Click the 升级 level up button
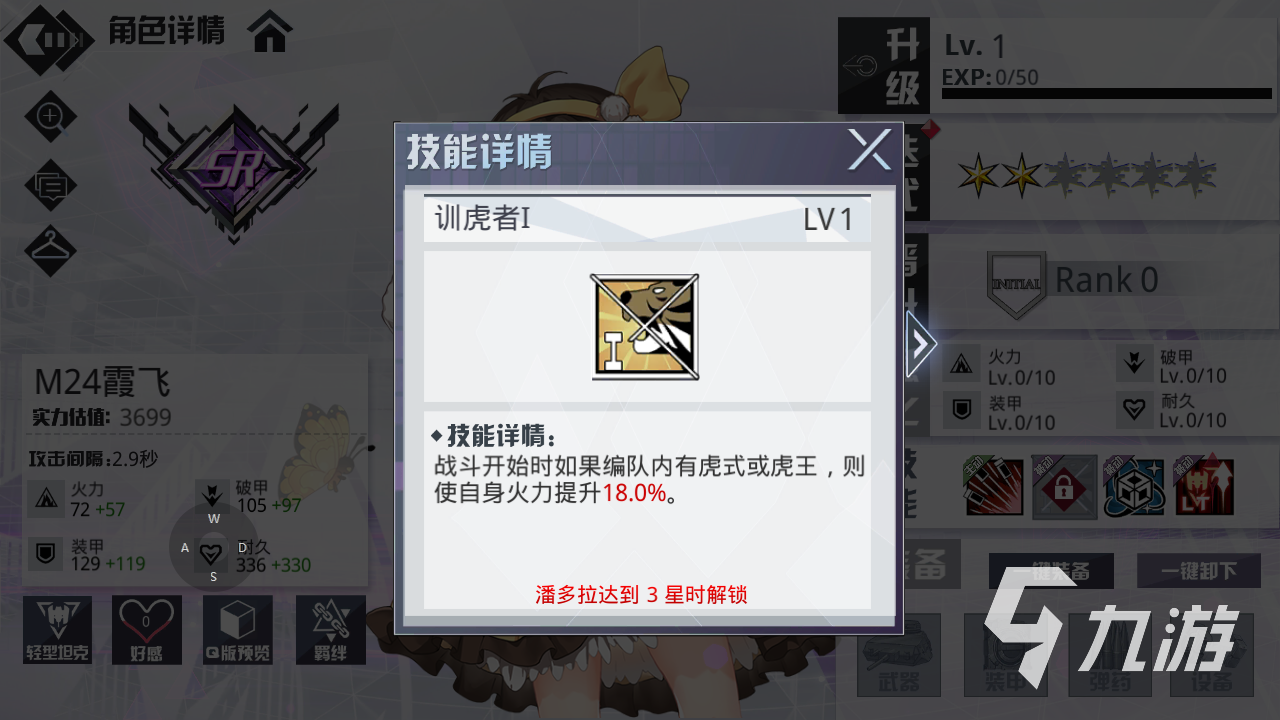1280x720 pixels. click(884, 66)
